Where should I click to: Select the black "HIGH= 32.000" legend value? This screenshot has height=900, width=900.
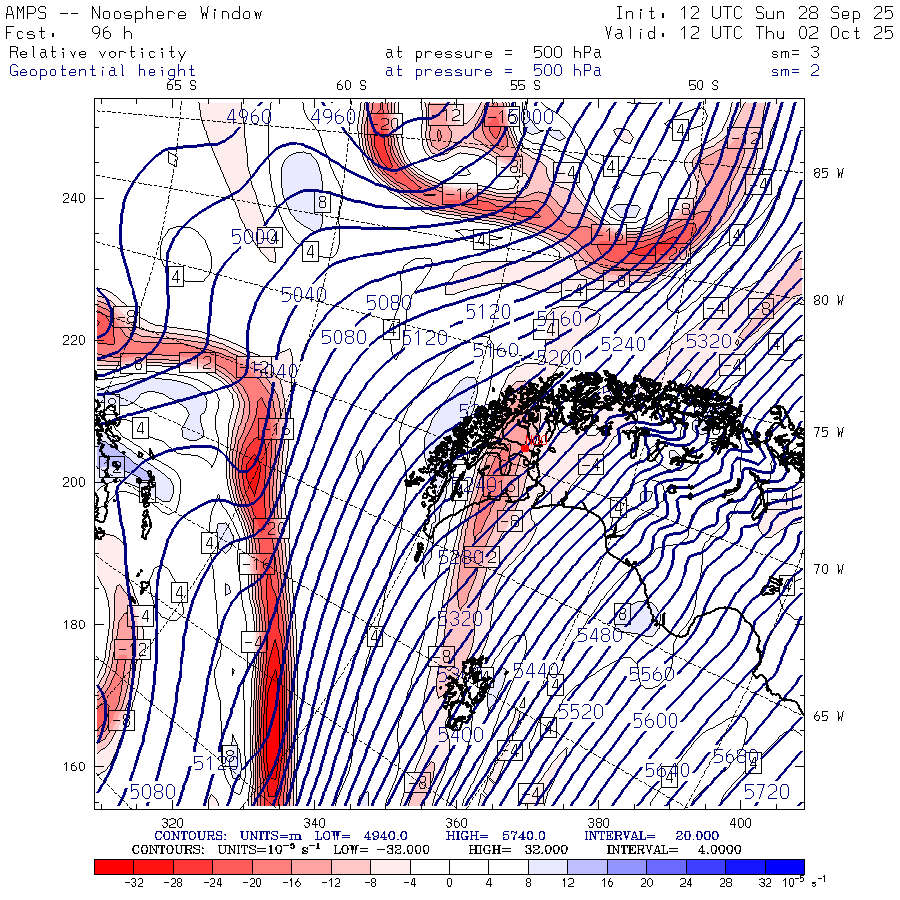click(518, 849)
